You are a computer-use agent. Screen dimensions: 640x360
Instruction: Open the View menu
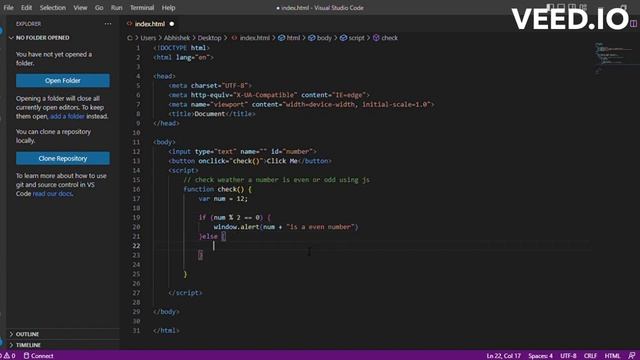80,8
